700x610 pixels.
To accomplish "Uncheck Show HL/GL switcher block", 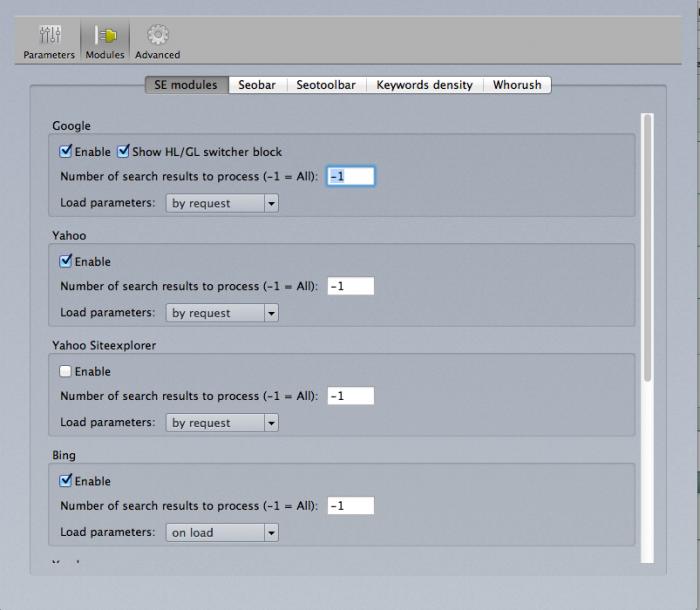I will 123,151.
